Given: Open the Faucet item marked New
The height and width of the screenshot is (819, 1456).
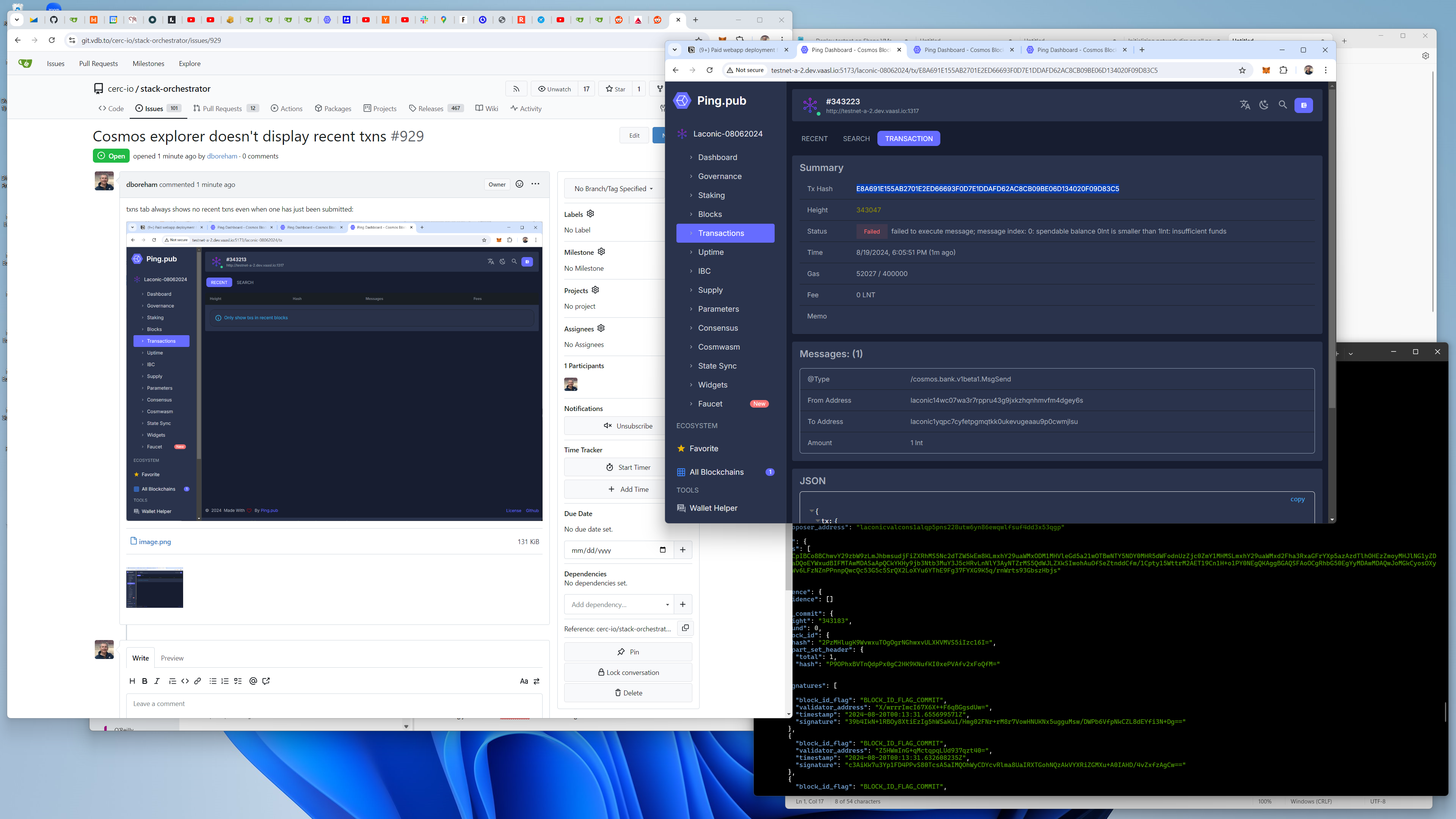Looking at the screenshot, I should tap(725, 403).
